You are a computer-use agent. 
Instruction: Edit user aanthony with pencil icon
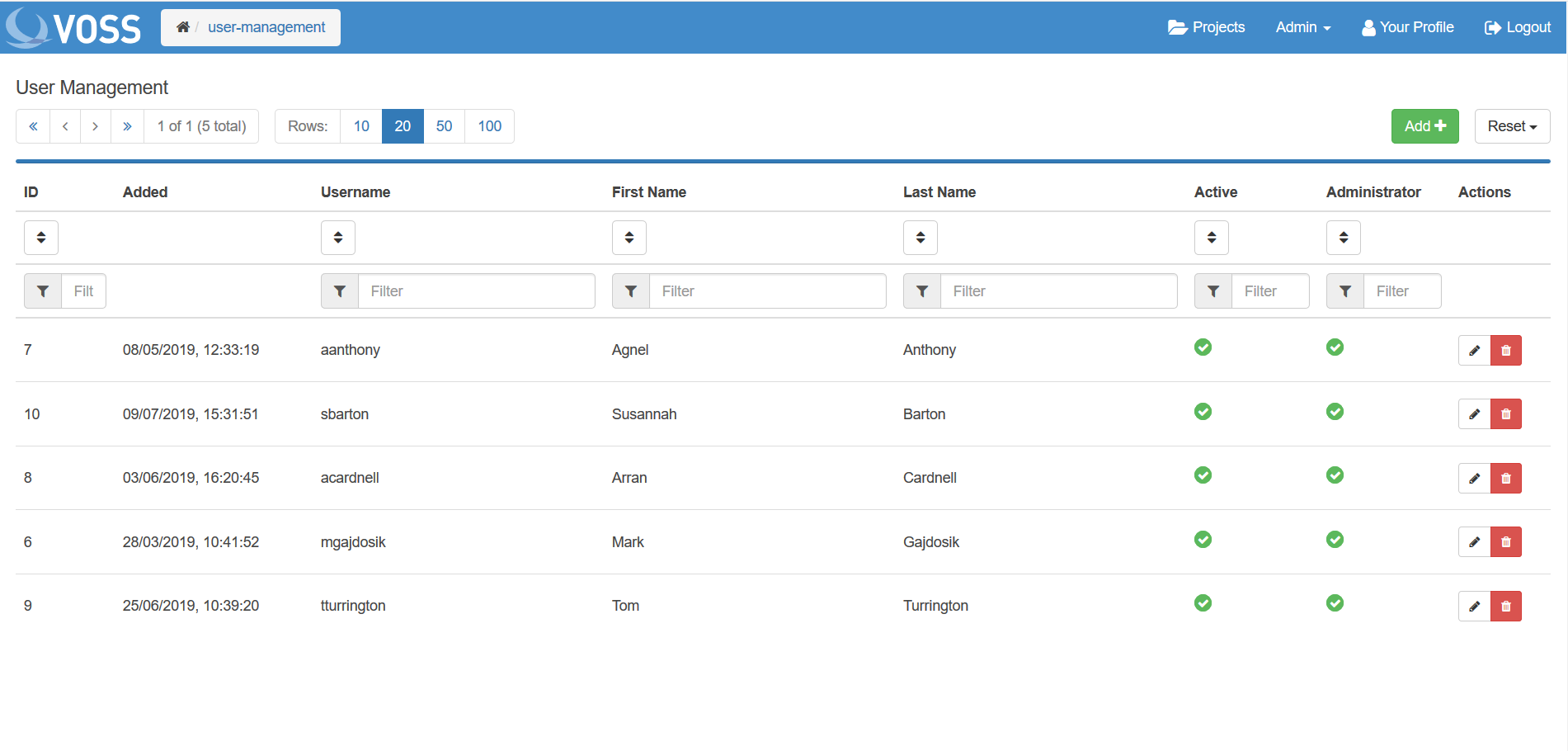[1474, 350]
